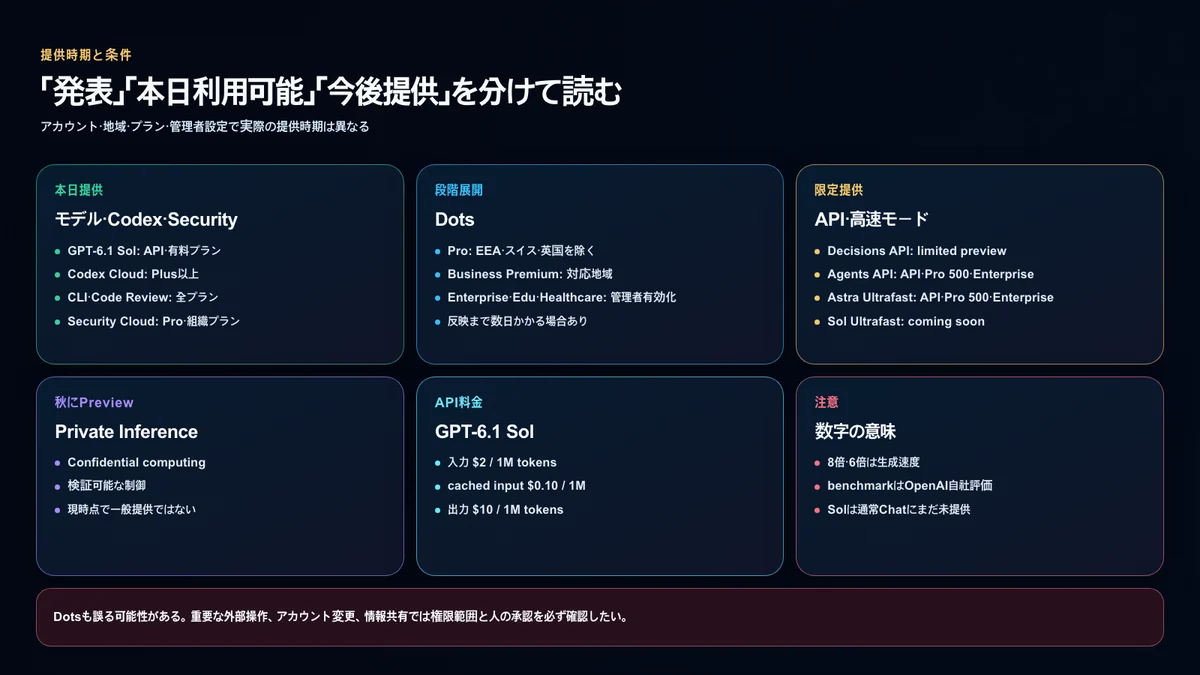This screenshot has width=1200, height=675.
Task: Click the '限定提供' card label
Action: (x=839, y=190)
